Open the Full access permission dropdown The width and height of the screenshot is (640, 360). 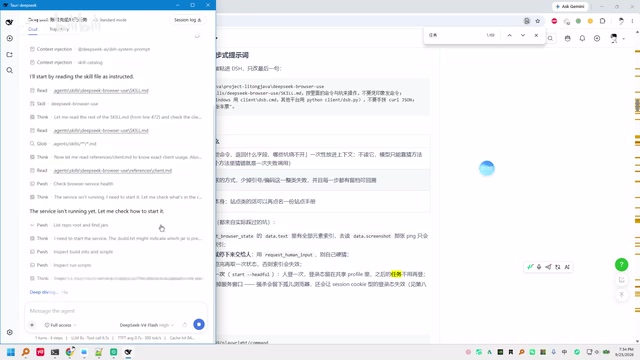60,325
